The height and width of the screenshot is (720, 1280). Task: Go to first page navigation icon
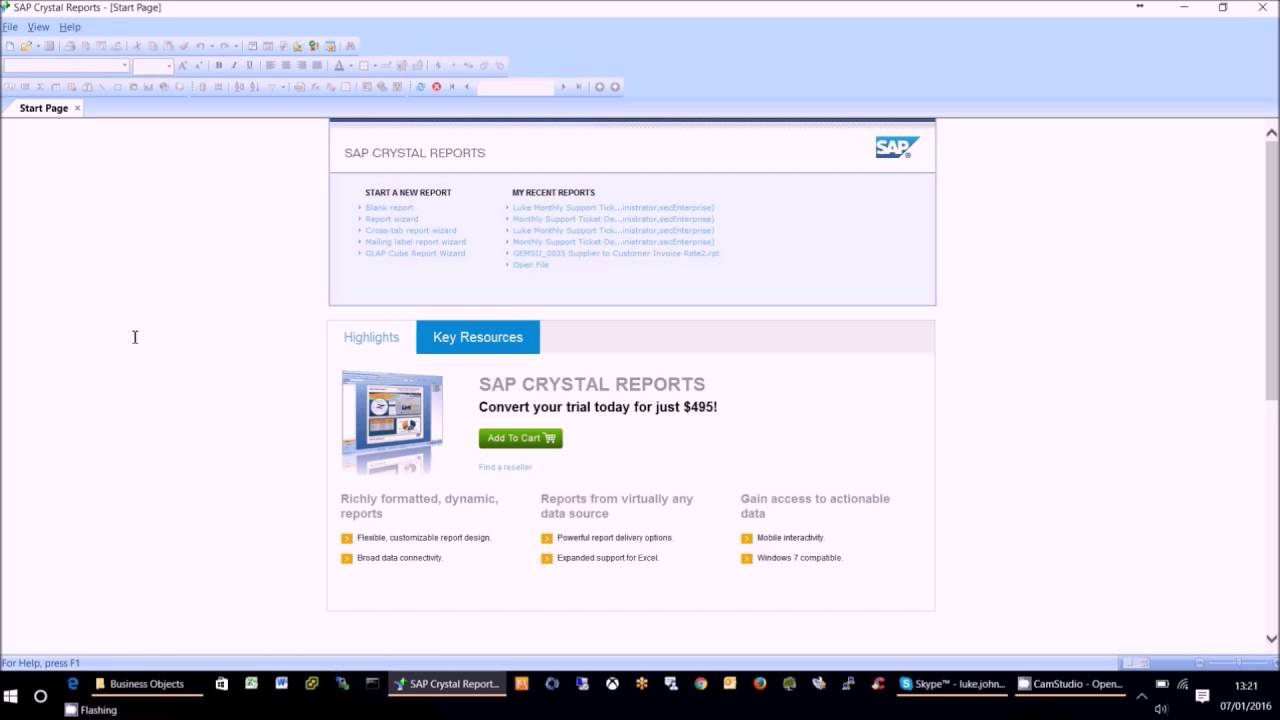[x=452, y=87]
